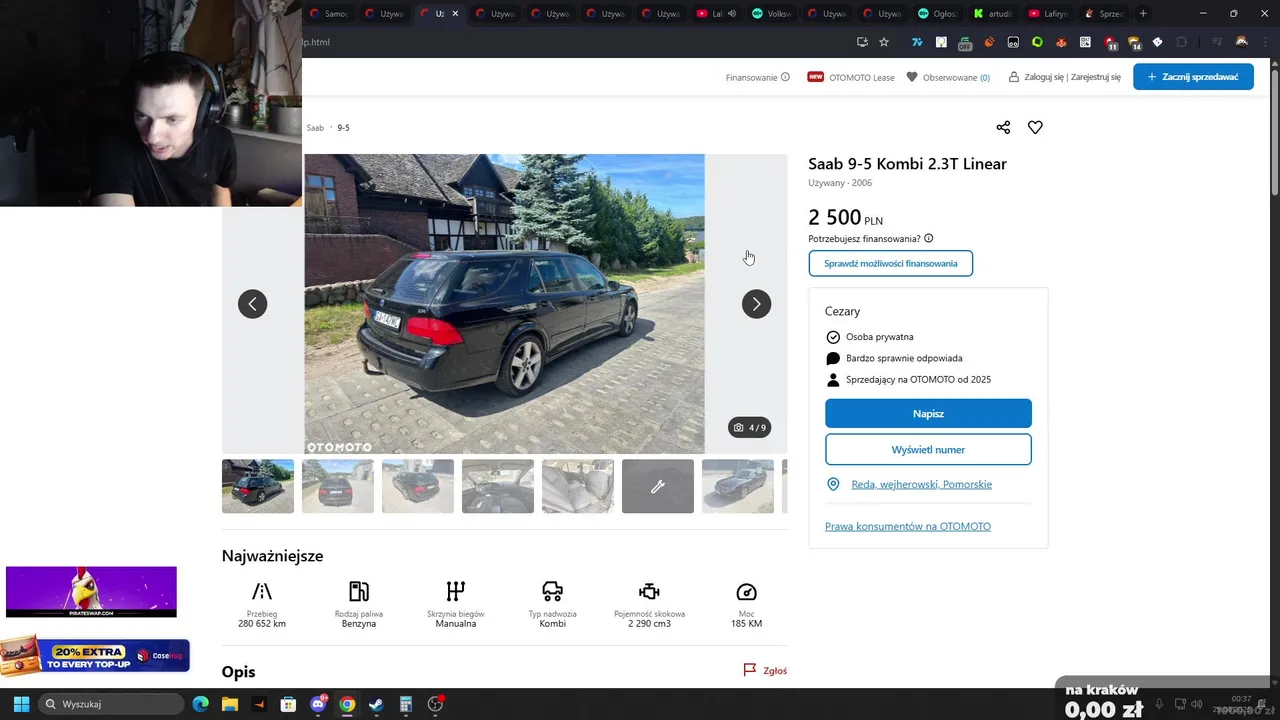Screen dimensions: 1280x720
Task: Click the extension icon with badge 11
Action: coord(1111,42)
